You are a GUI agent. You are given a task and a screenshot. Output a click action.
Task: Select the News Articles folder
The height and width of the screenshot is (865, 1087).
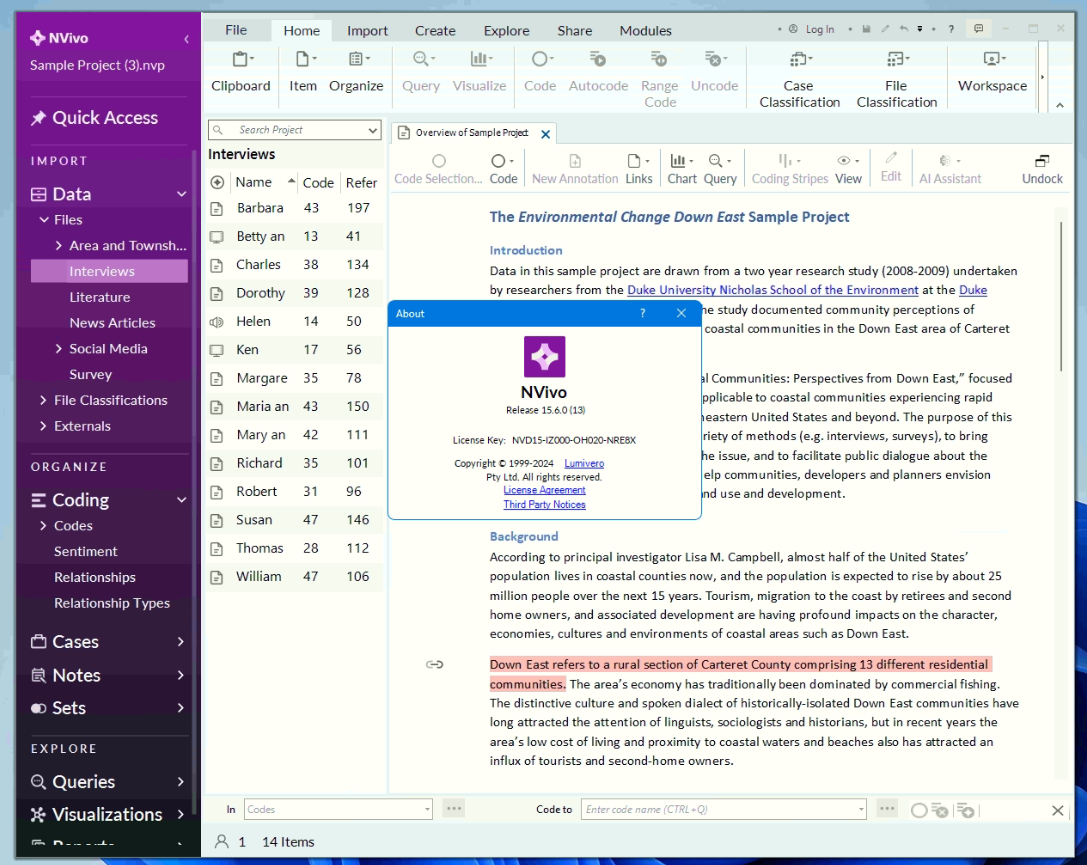112,322
